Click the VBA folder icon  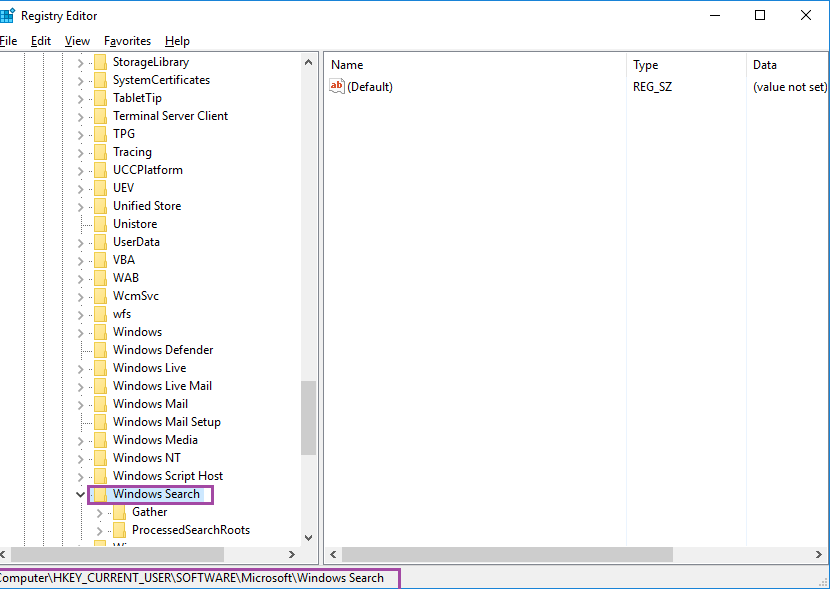[x=100, y=260]
